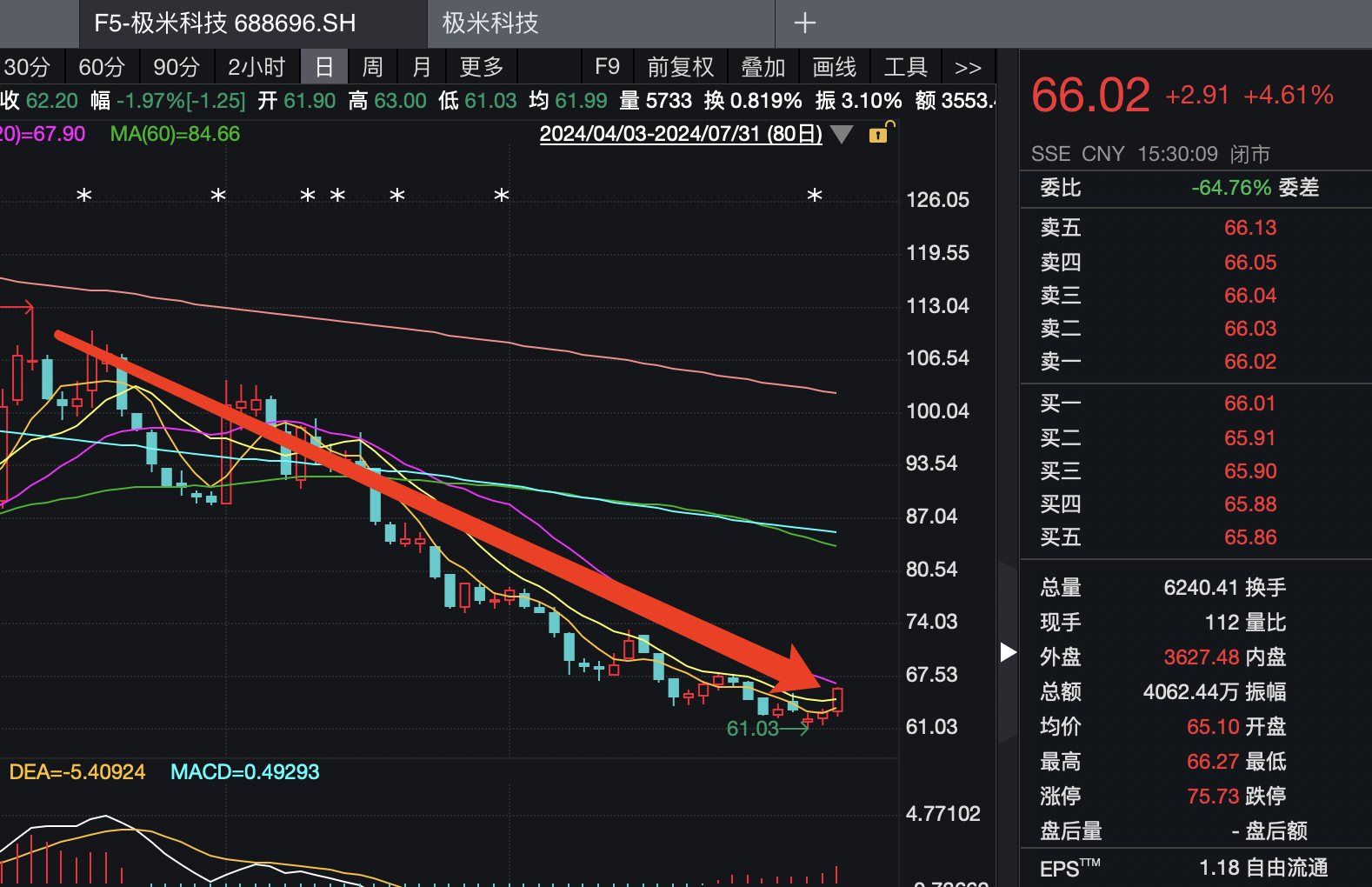1372x887 pixels.
Task: Select the 月 monthly chart period
Action: pyautogui.click(x=422, y=67)
